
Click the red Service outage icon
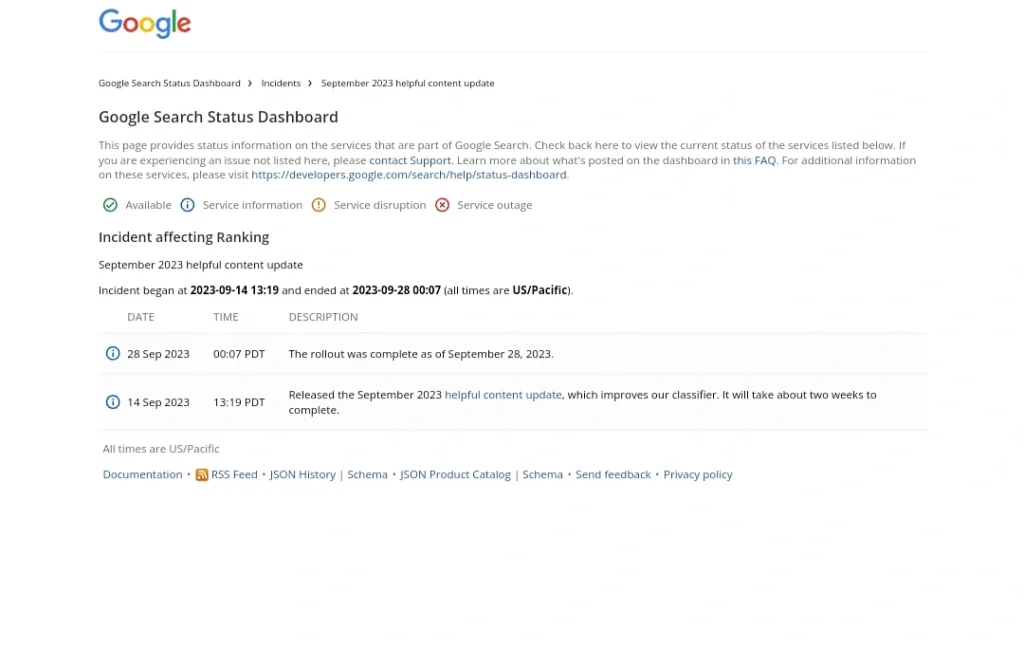click(442, 205)
